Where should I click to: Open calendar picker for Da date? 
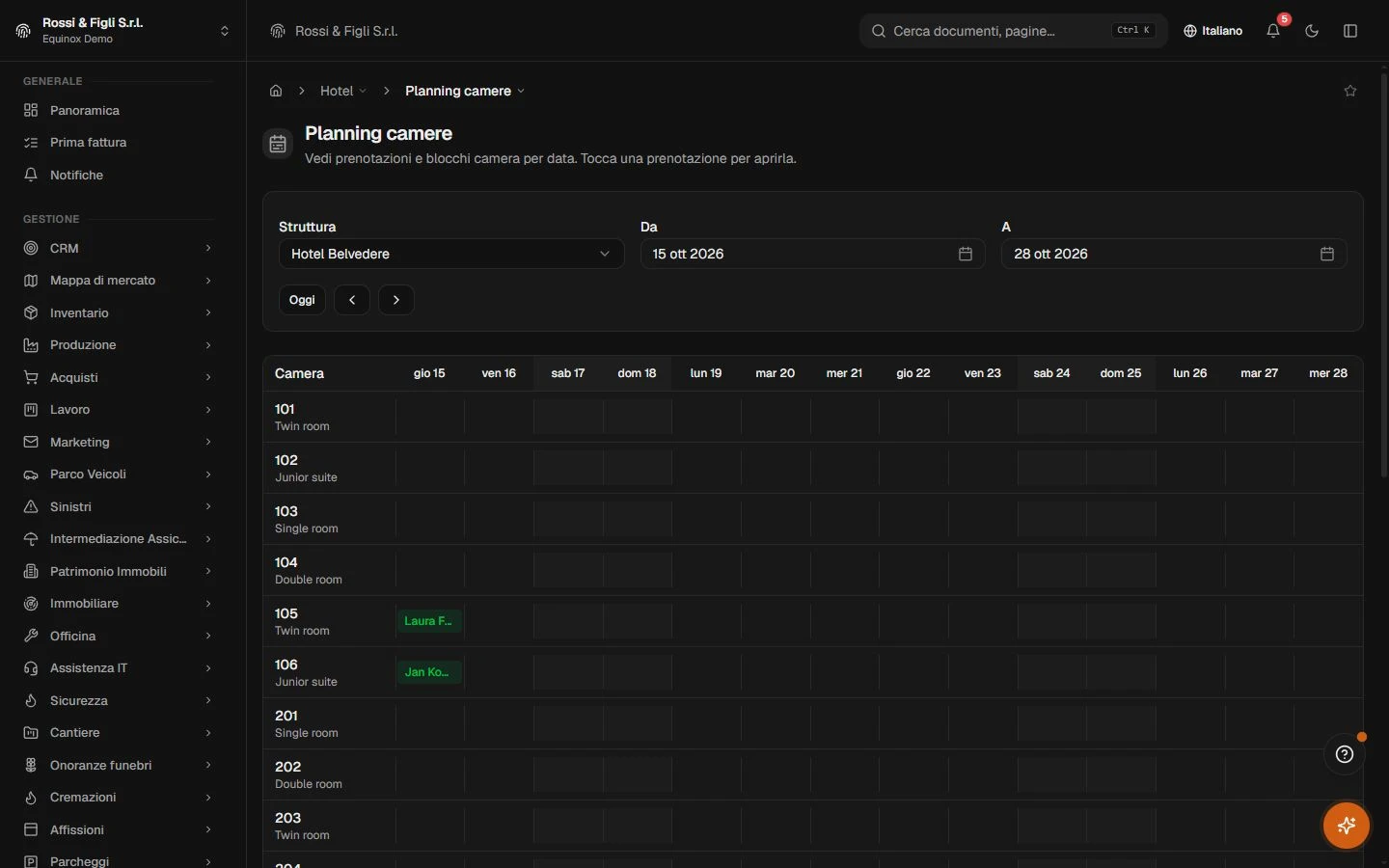point(966,254)
